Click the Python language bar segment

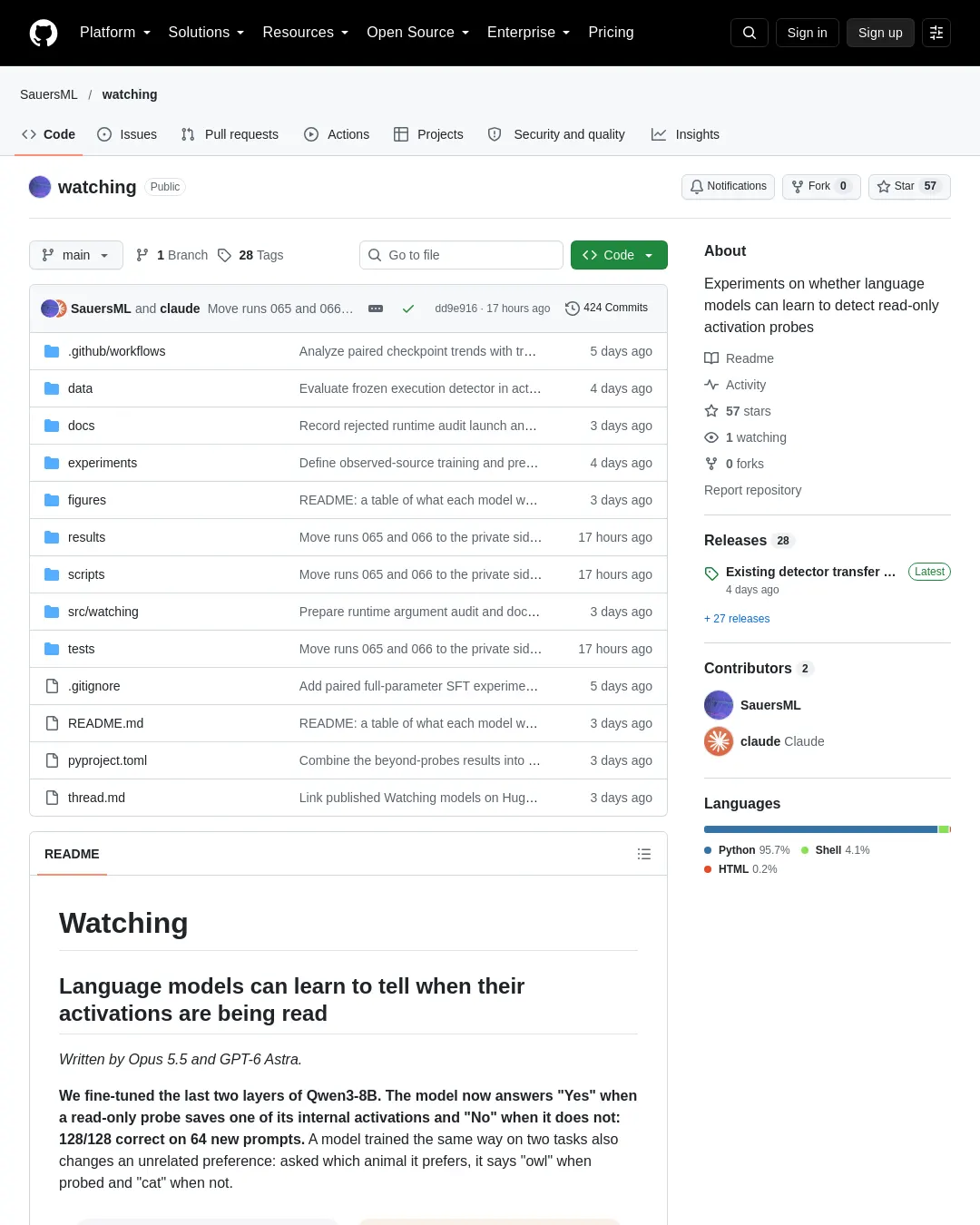point(820,829)
